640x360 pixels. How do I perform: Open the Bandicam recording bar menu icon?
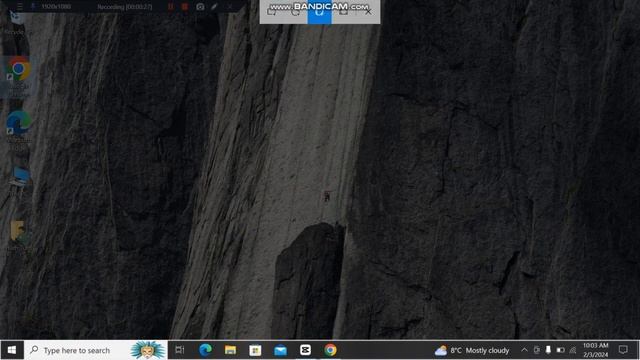[19, 7]
